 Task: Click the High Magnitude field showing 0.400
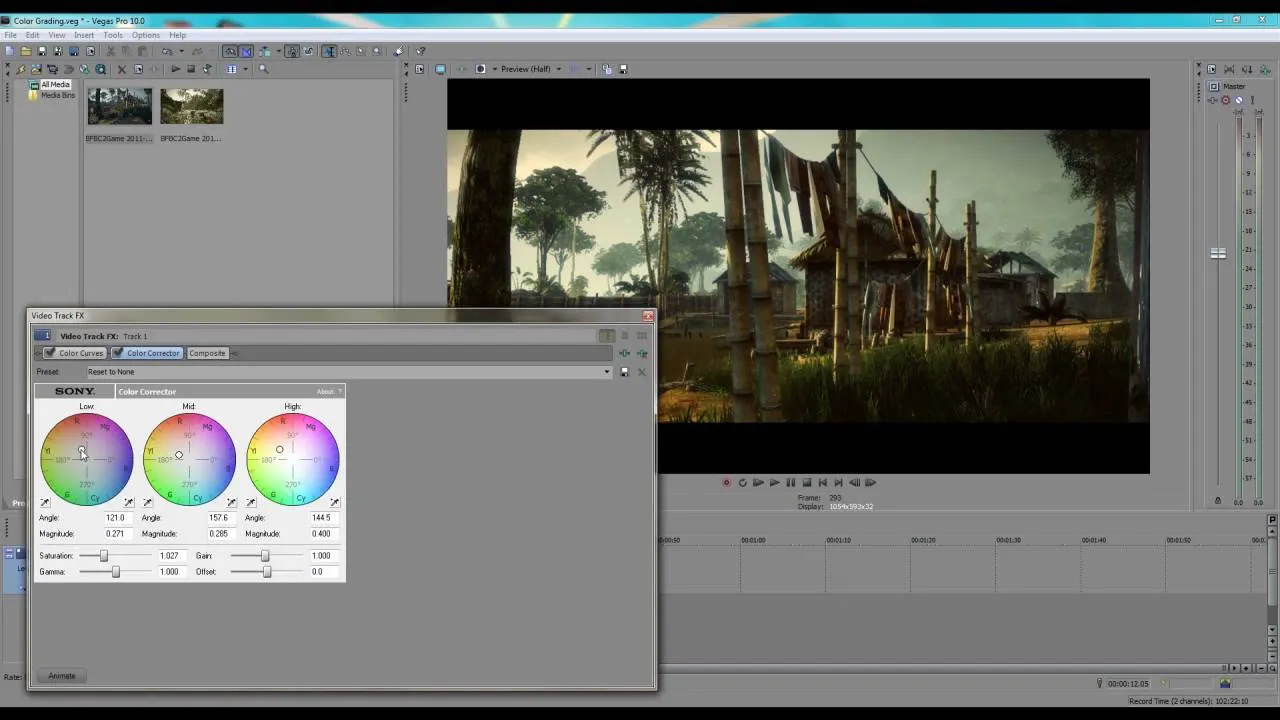tap(323, 534)
